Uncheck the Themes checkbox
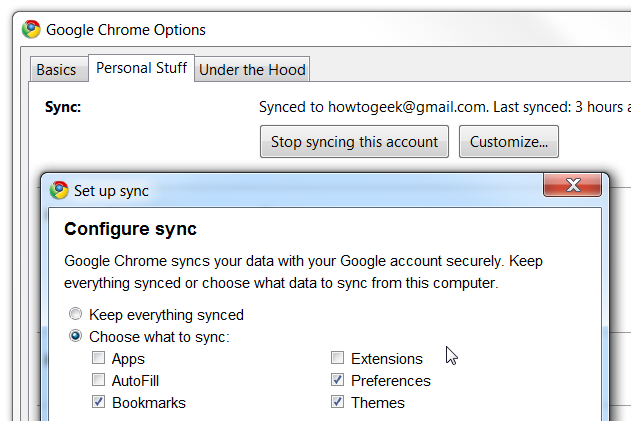Viewport: 631px width, 421px height. click(x=338, y=403)
